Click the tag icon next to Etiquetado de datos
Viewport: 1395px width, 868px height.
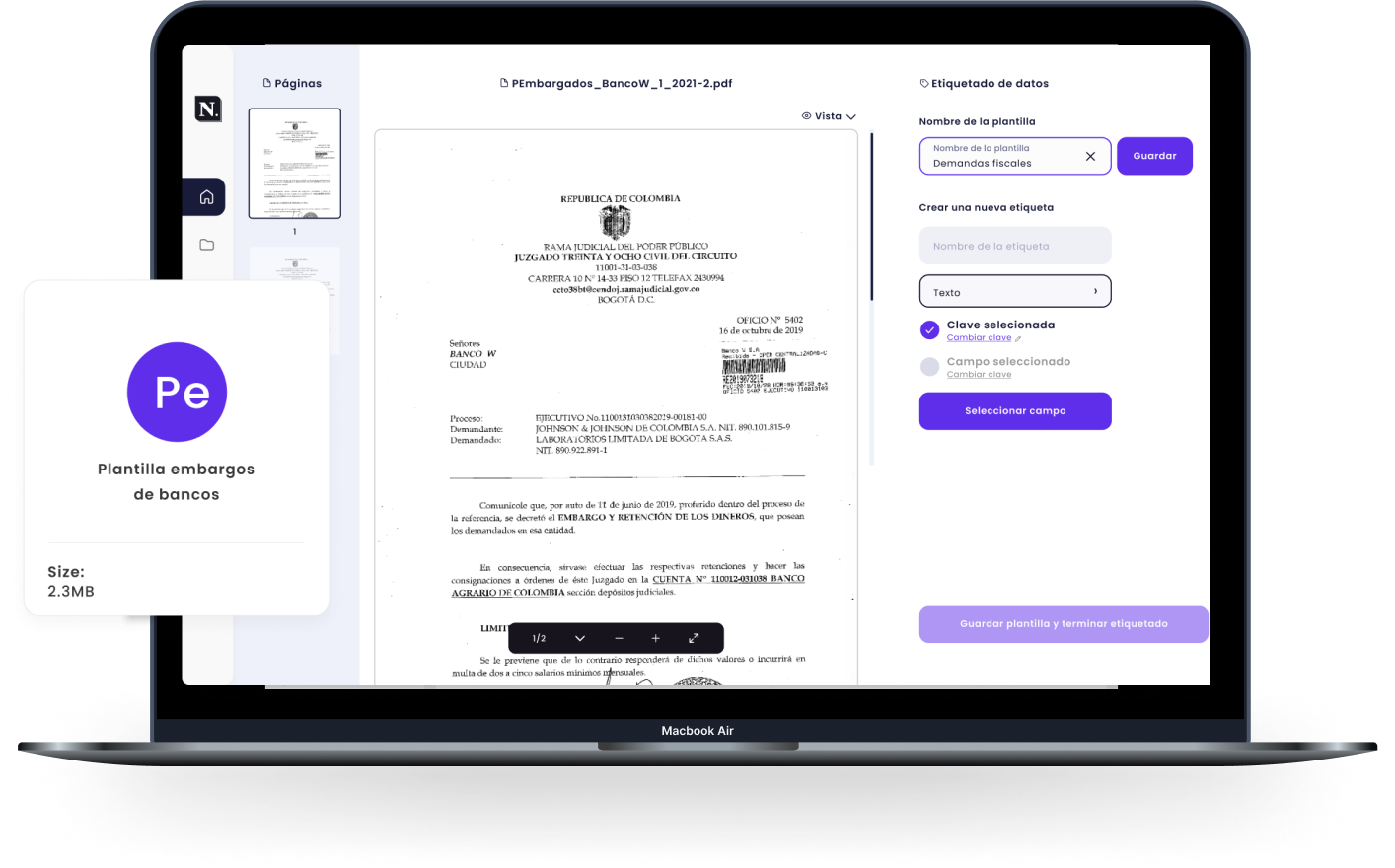tap(923, 83)
